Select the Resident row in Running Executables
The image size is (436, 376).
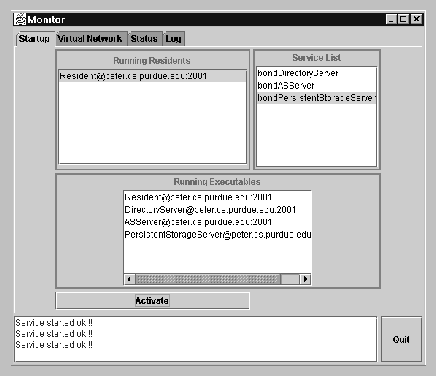point(218,197)
